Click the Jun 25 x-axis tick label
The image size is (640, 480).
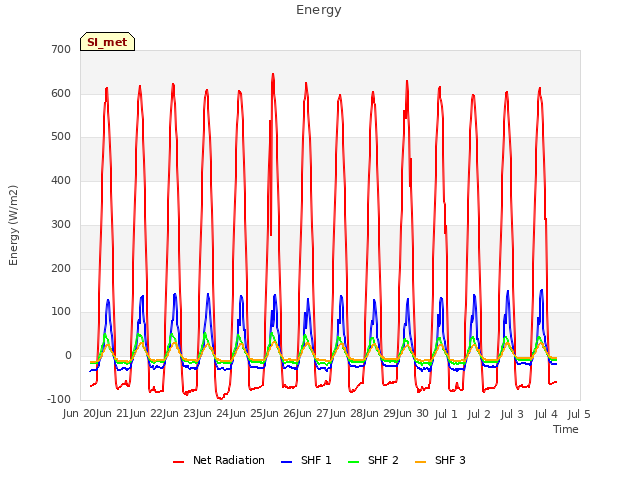click(247, 414)
